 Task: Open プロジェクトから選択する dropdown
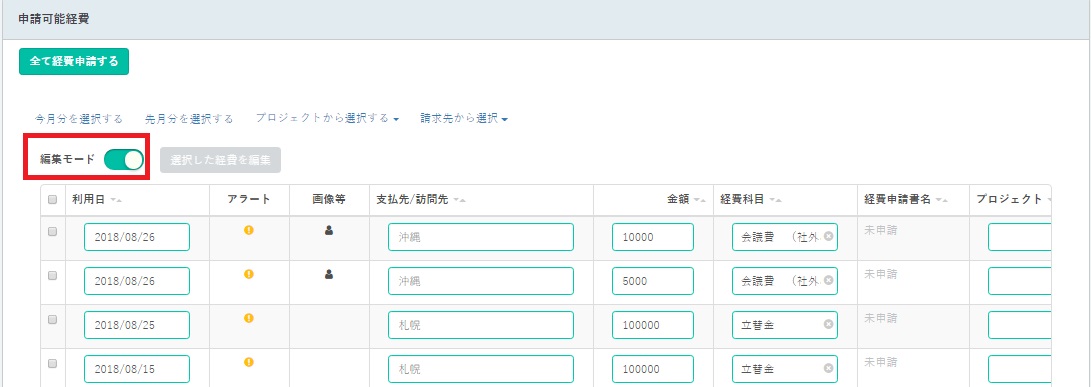click(327, 118)
